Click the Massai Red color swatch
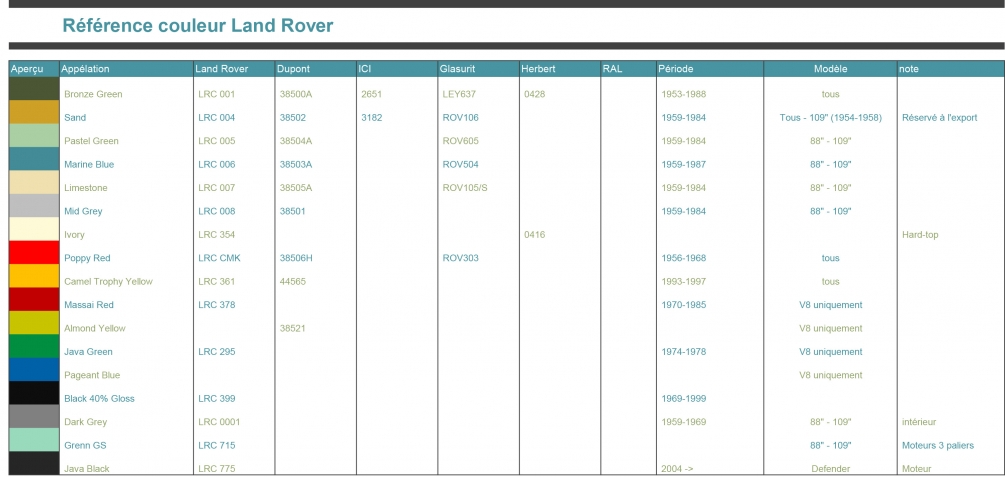Screen dimensions: 1005x477 [x=34, y=299]
